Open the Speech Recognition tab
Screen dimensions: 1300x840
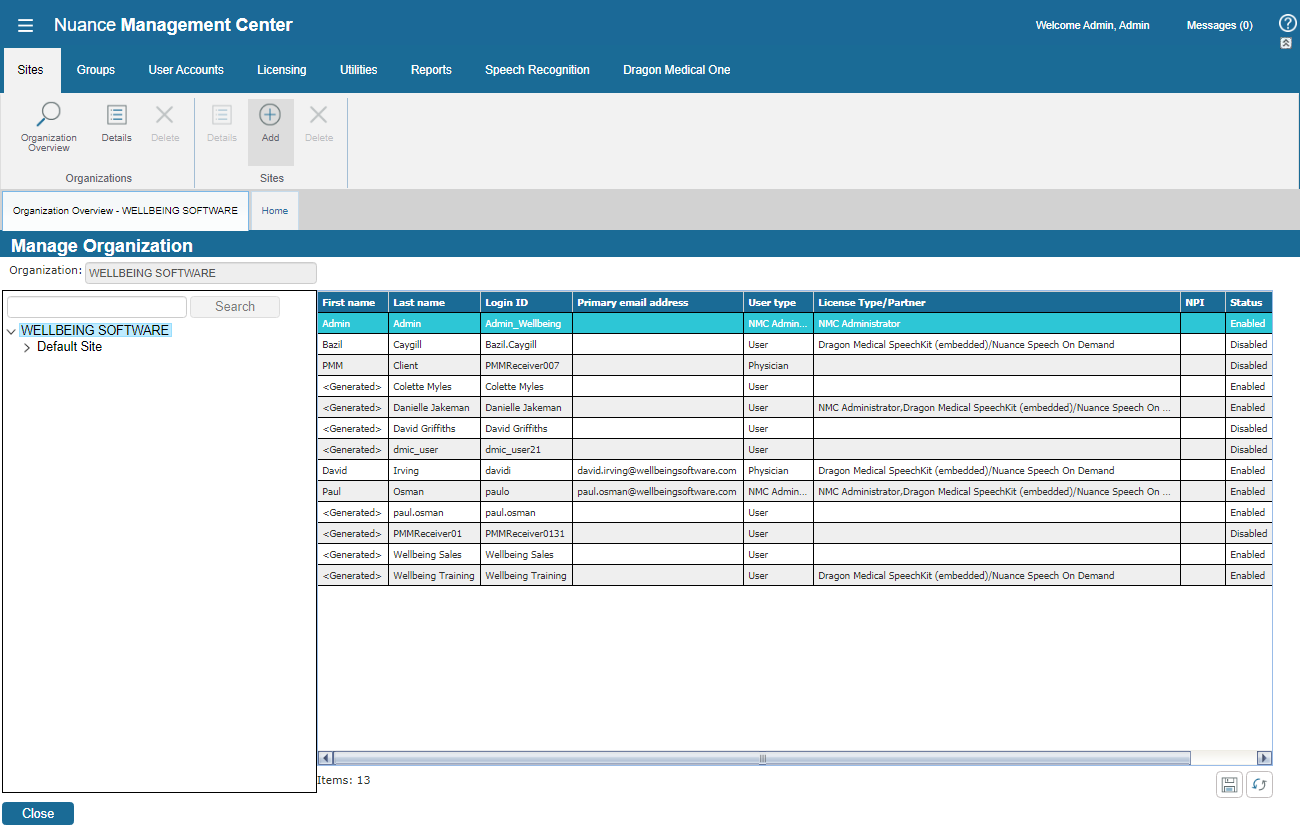click(537, 70)
